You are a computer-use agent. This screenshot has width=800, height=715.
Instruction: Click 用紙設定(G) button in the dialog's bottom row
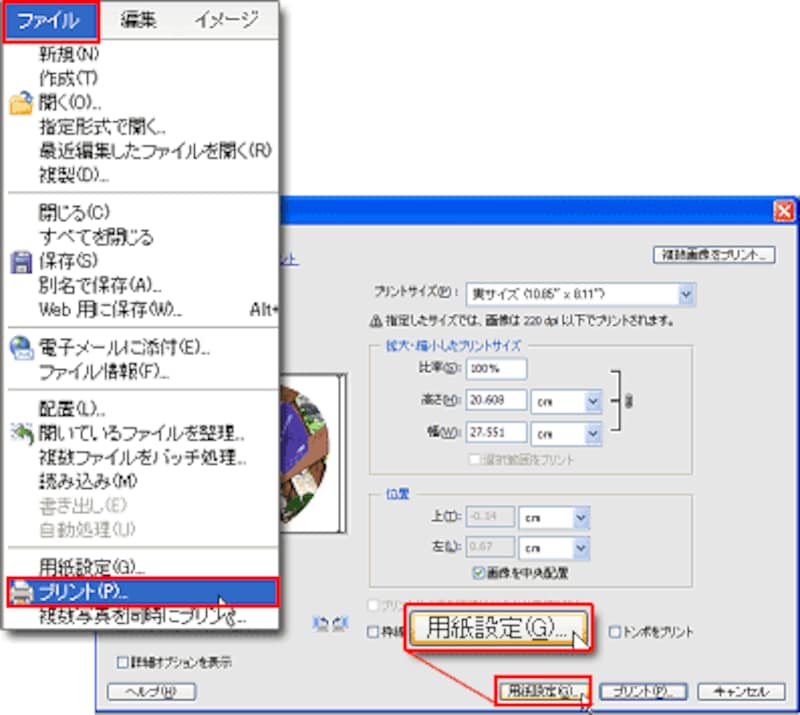542,691
